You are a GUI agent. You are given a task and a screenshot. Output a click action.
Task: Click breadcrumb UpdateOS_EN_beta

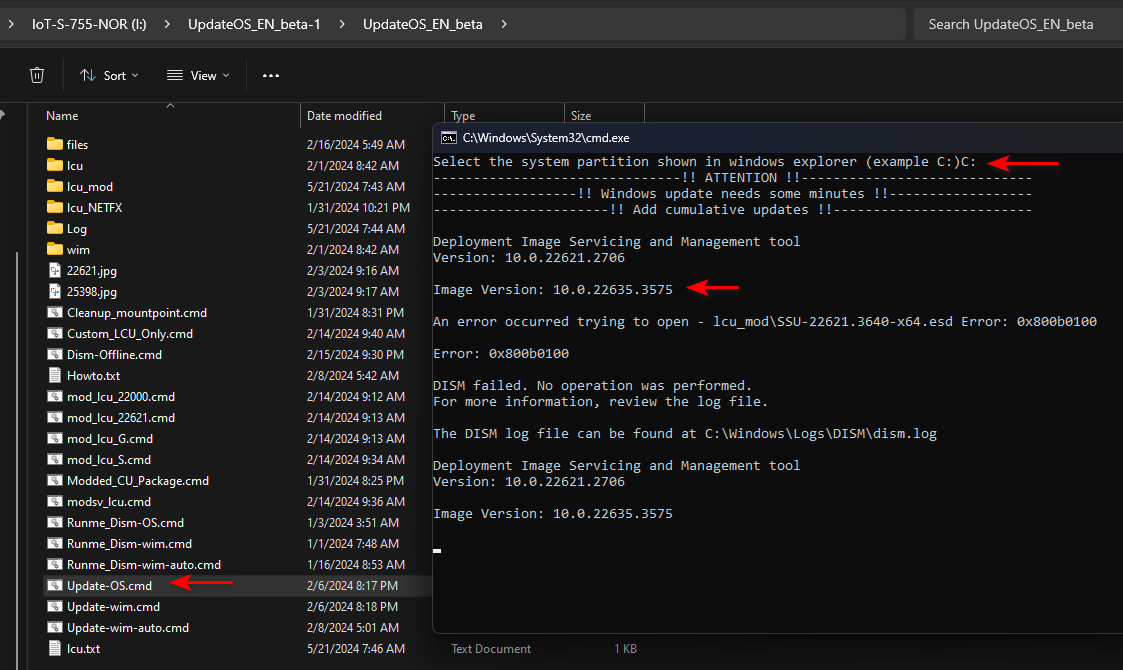point(423,24)
